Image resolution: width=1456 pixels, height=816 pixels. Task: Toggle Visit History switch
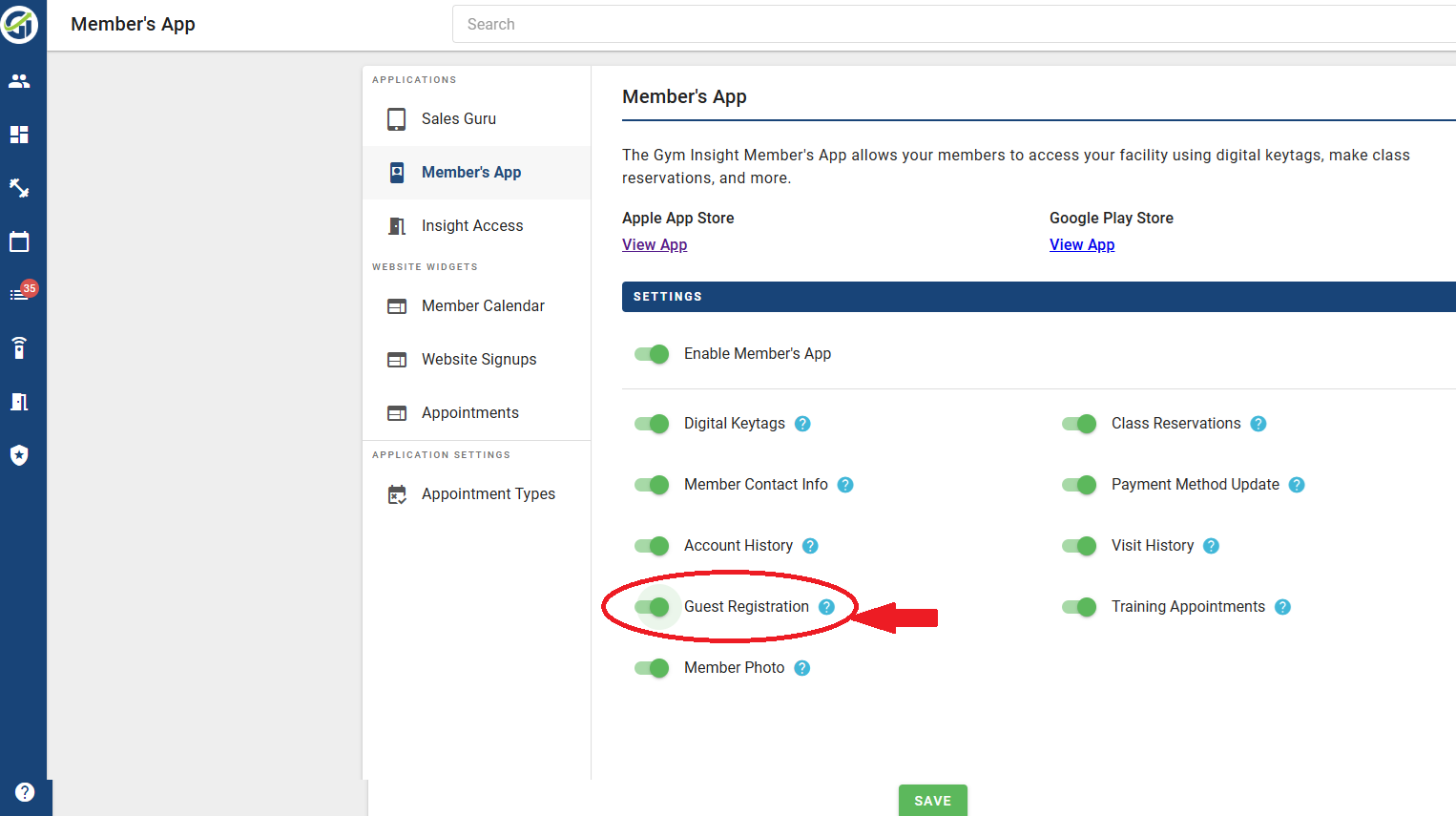[1079, 546]
